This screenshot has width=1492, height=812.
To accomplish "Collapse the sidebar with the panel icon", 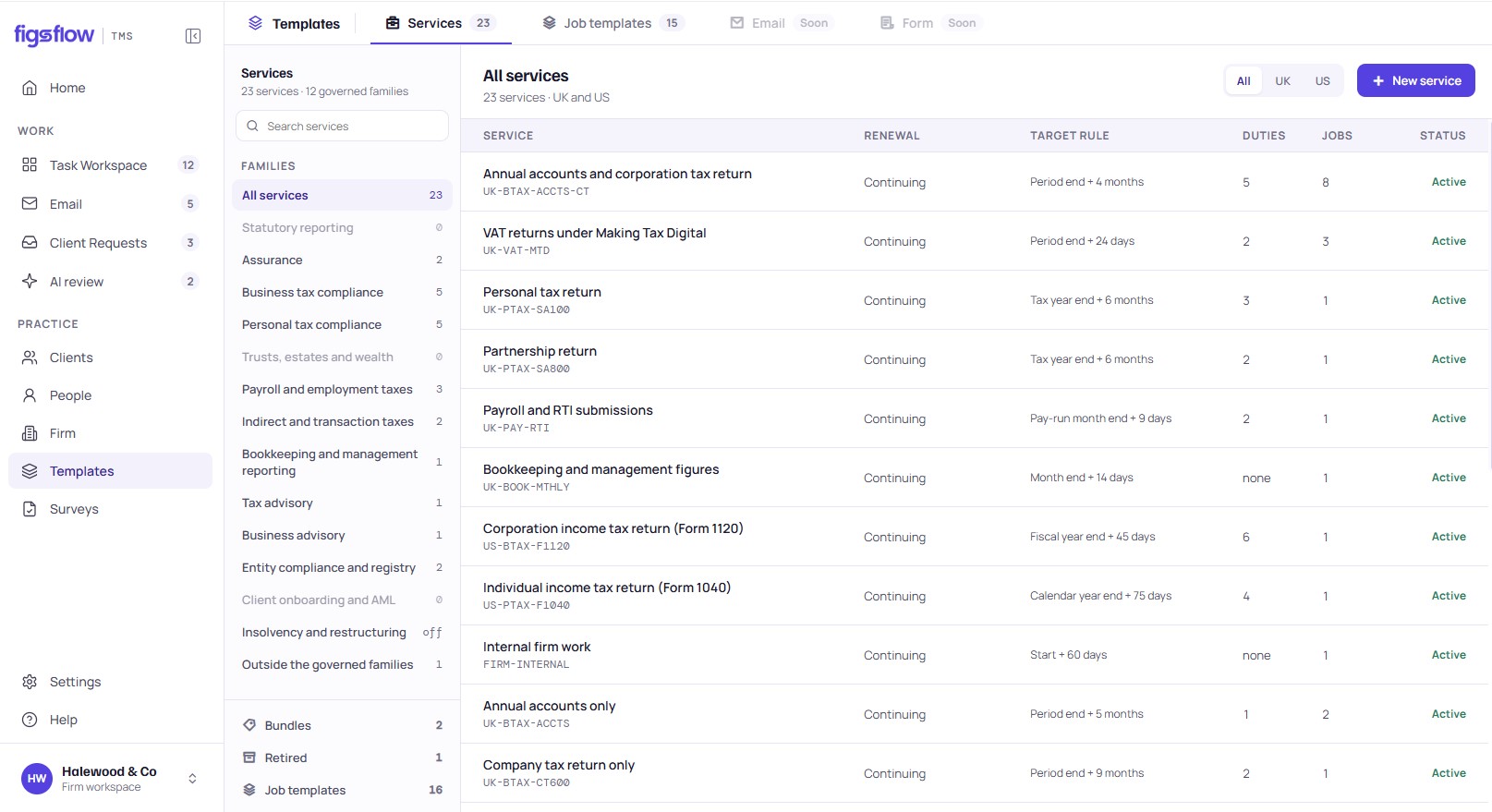I will (193, 36).
